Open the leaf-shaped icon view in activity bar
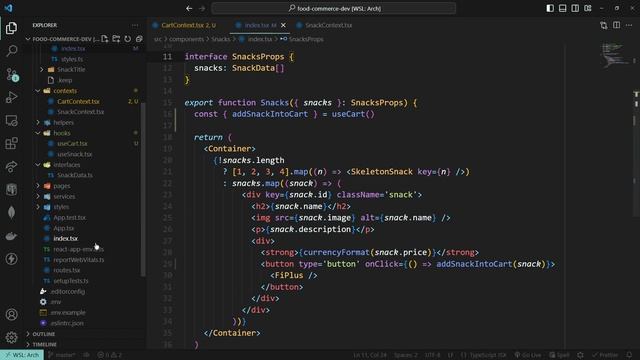Viewport: 640px width, 360px height. [x=11, y=212]
